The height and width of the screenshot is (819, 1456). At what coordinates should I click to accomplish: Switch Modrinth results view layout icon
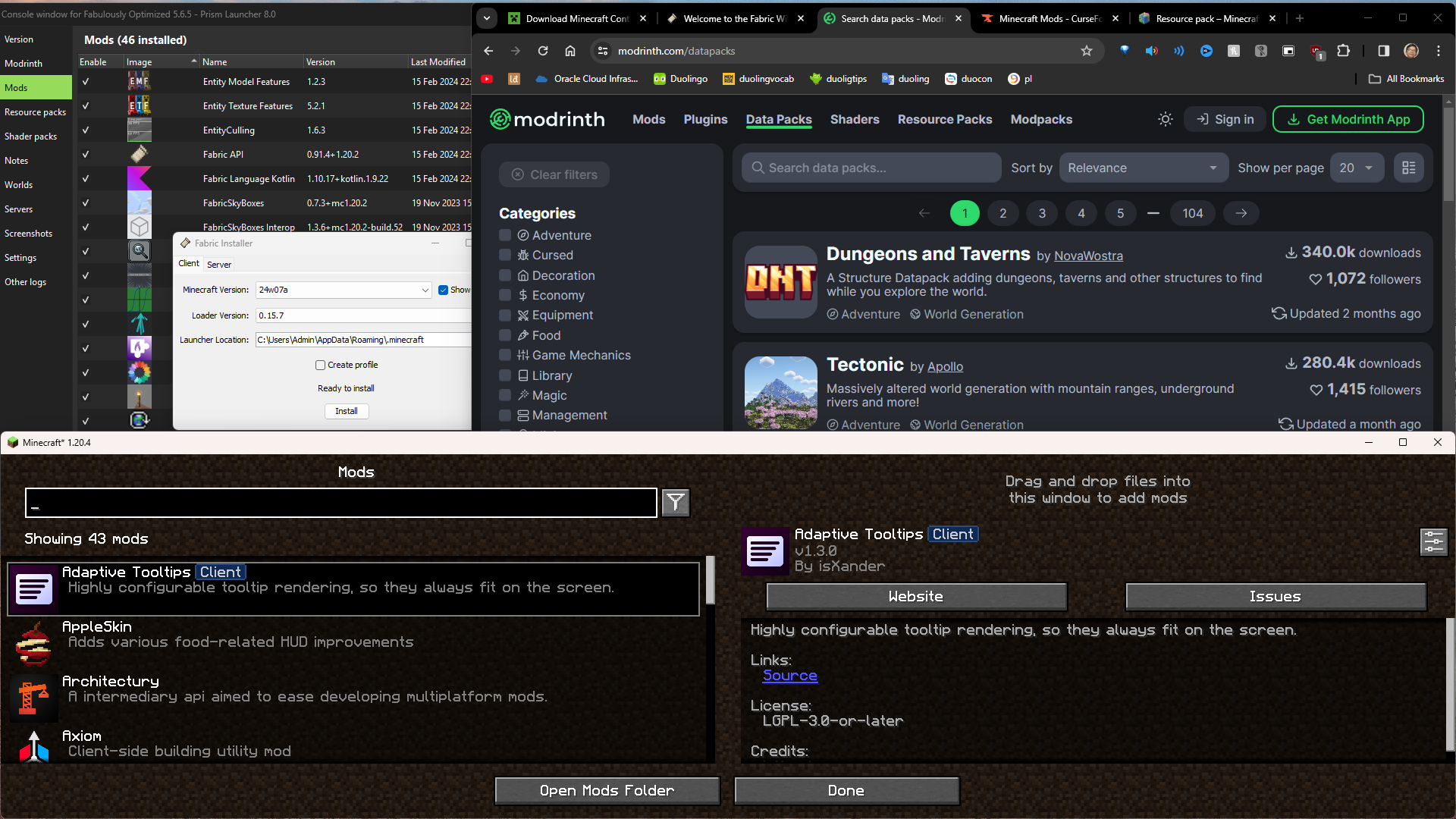click(x=1409, y=168)
